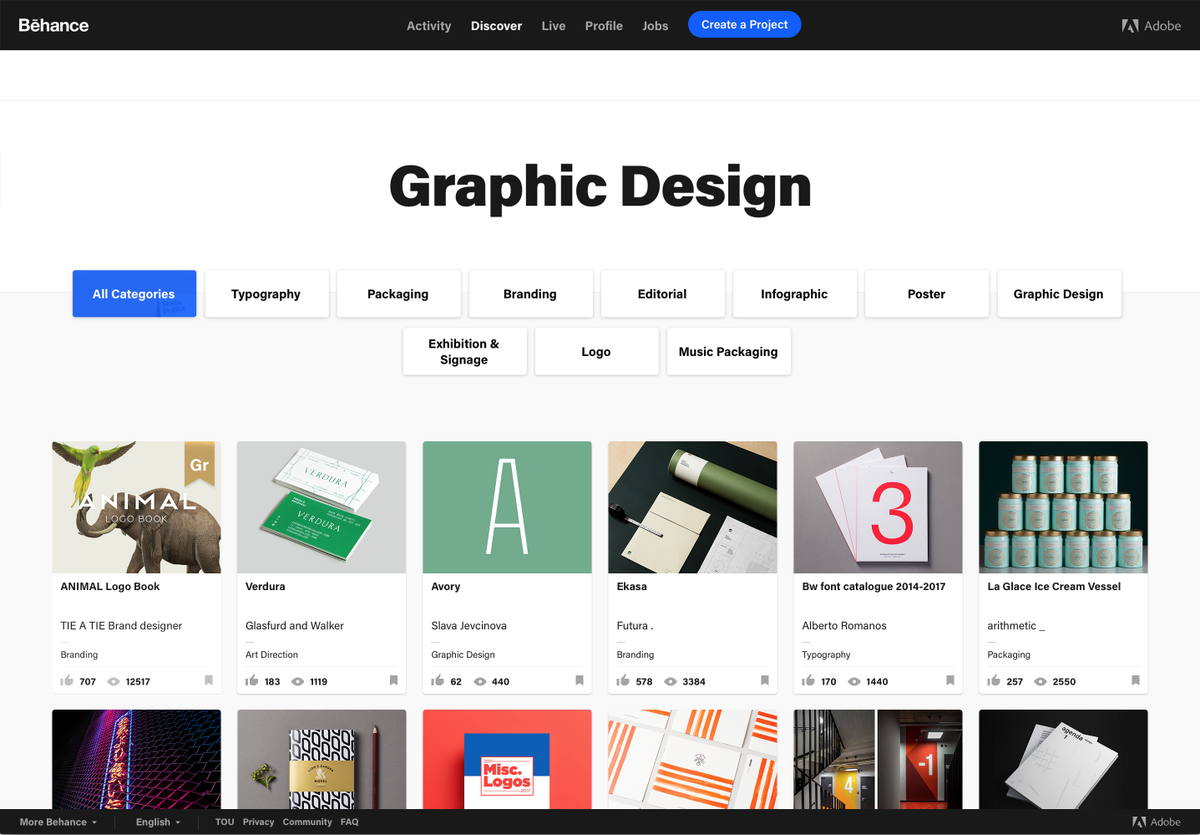Open the Misc. Logos project thumbnail
Image resolution: width=1200 pixels, height=835 pixels.
[x=507, y=759]
